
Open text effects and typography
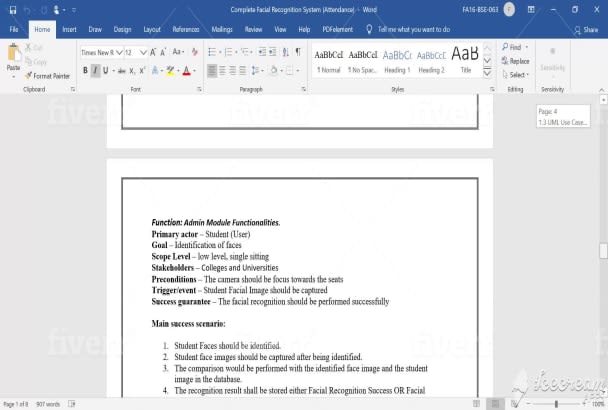coord(155,71)
